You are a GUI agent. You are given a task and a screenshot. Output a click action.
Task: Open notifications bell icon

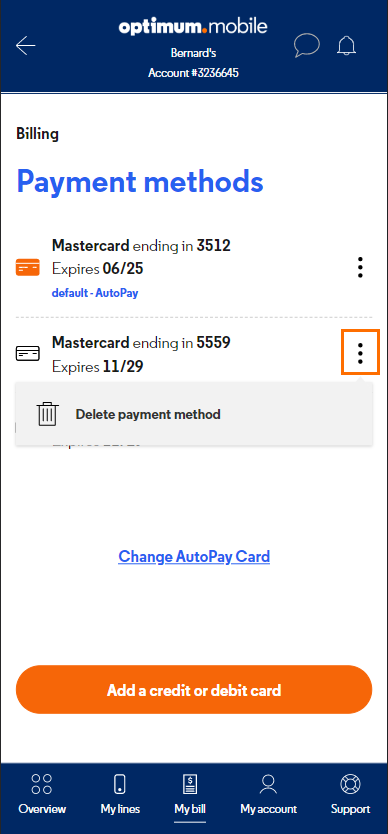(346, 46)
